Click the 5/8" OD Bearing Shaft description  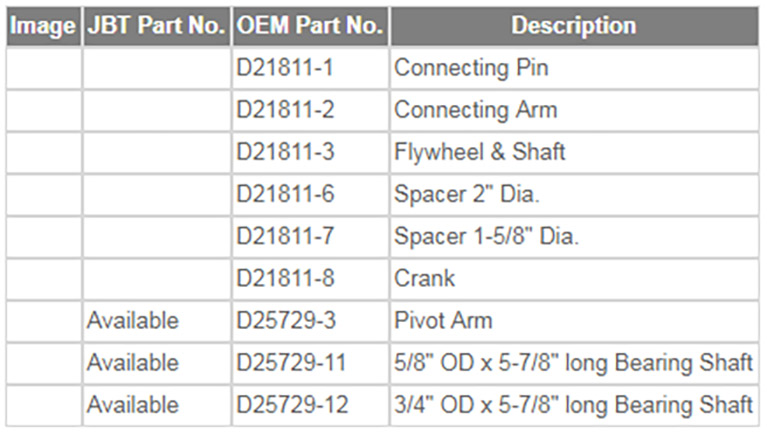tap(573, 363)
